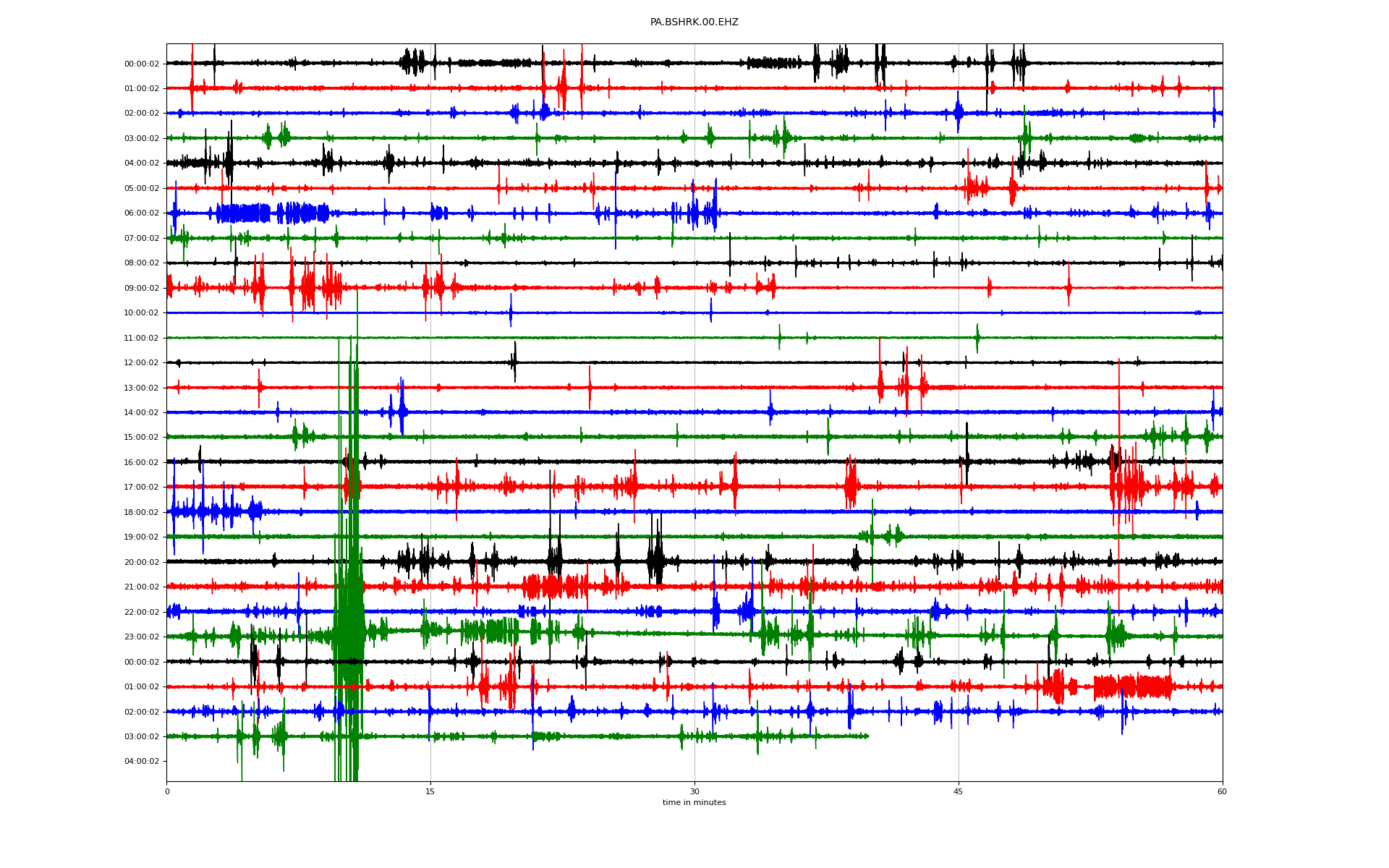Click the 'time in minutes' axis label
This screenshot has width=1389, height=868.
click(x=694, y=803)
